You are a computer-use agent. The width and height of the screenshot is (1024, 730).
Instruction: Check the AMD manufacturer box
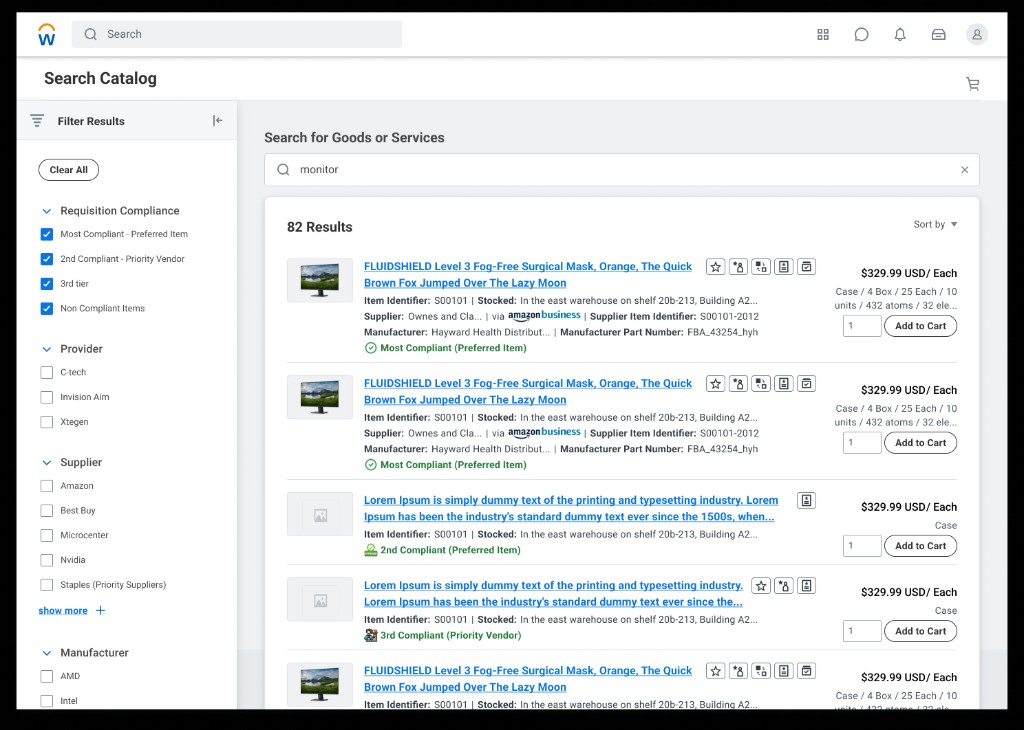(x=46, y=676)
